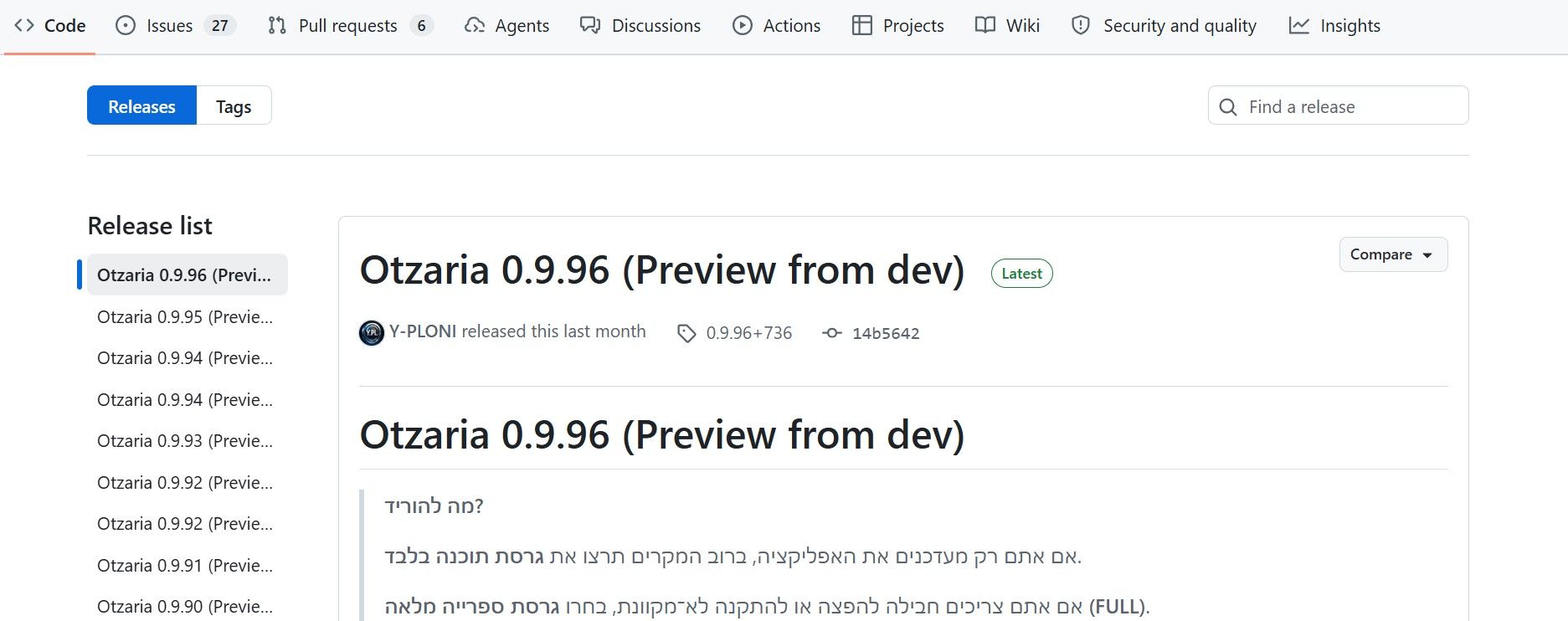Screen dimensions: 1568x621
Task: Click the commit icon beside 14b5642
Action: point(832,333)
